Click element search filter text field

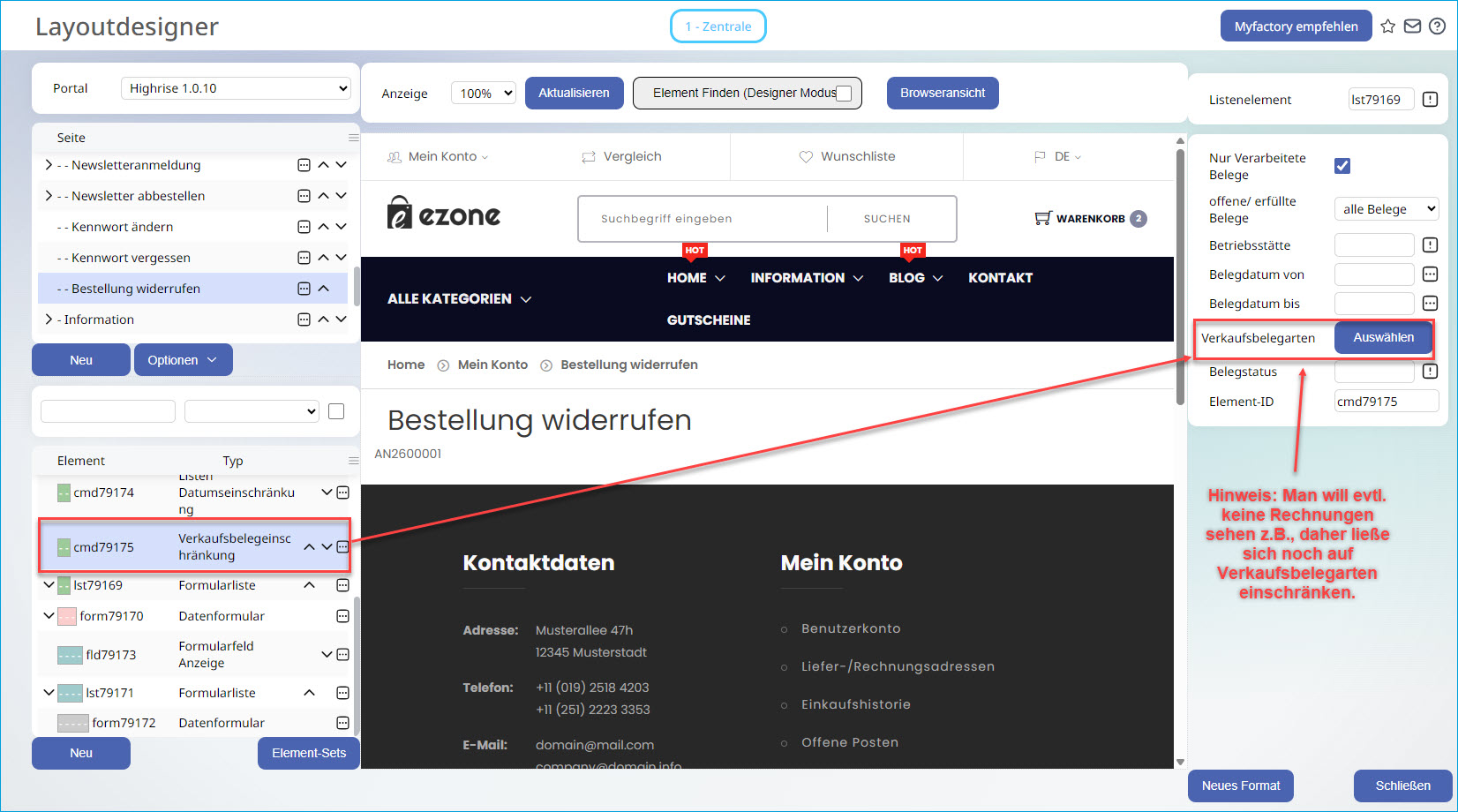[108, 411]
